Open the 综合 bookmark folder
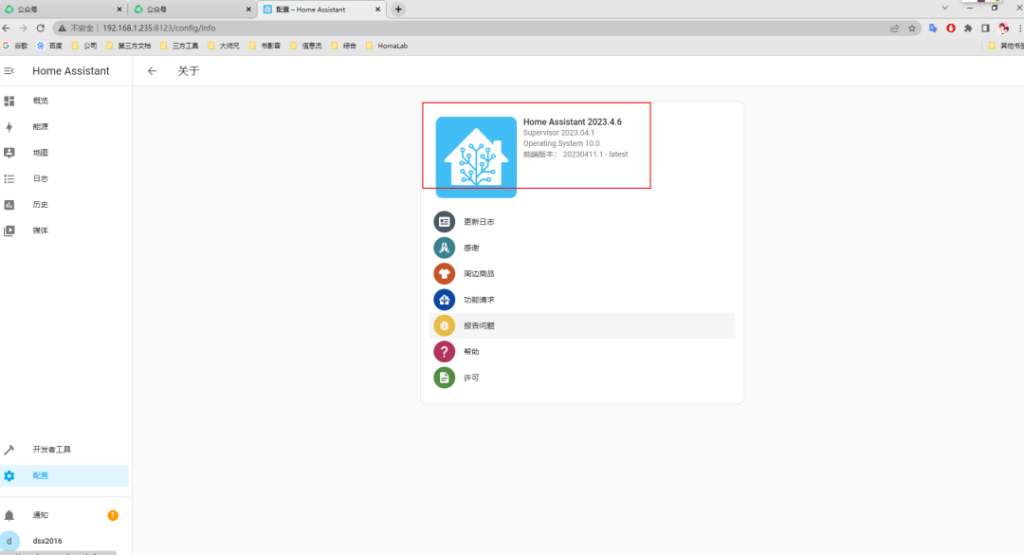This screenshot has width=1024, height=555. [x=344, y=46]
